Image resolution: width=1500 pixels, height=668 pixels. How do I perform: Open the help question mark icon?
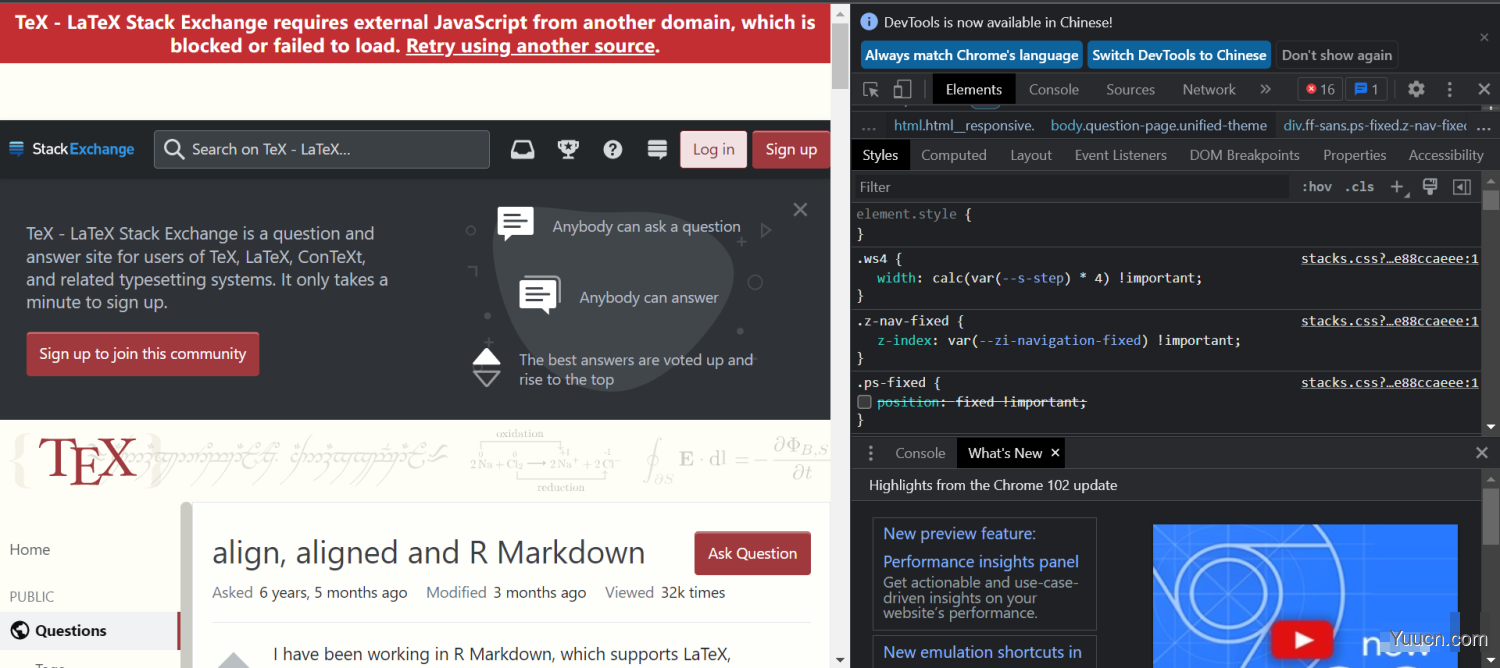613,149
